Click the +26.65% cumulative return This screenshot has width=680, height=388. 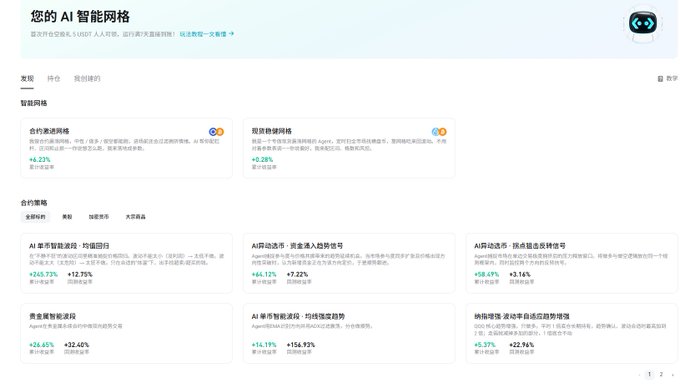coord(42,345)
